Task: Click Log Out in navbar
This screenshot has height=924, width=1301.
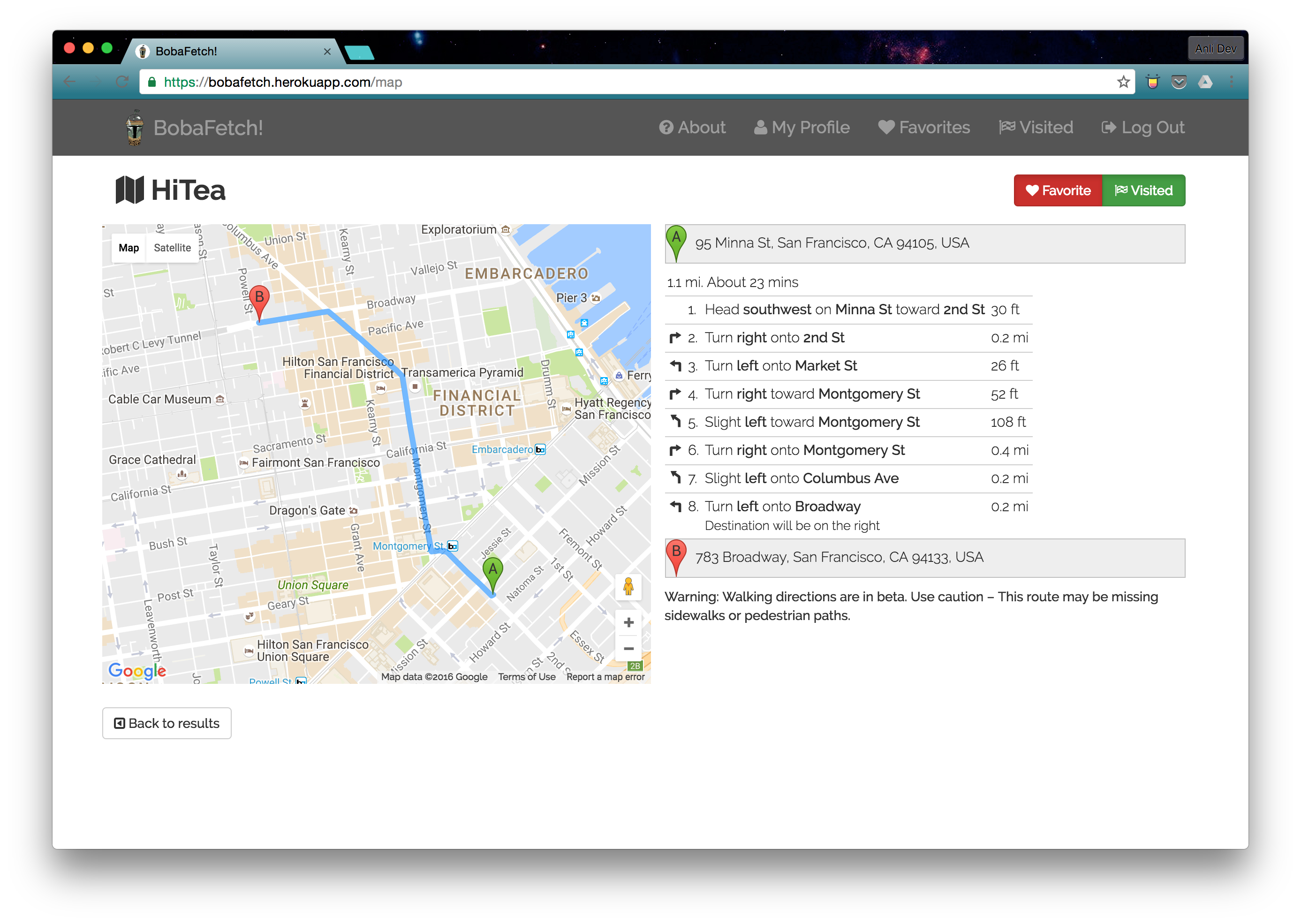Action: pyautogui.click(x=1143, y=128)
